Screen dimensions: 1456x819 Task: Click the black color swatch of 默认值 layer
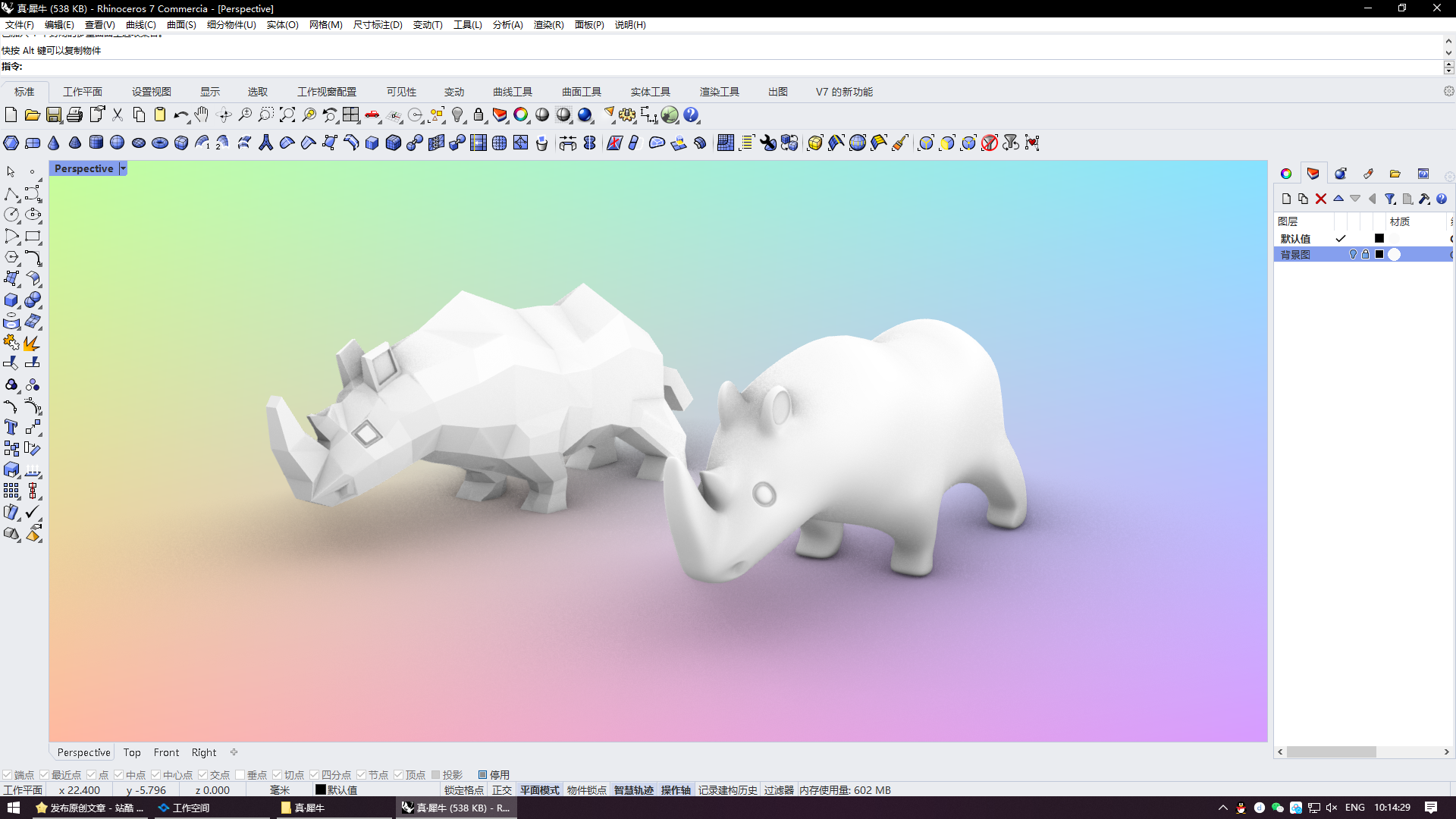click(1379, 238)
